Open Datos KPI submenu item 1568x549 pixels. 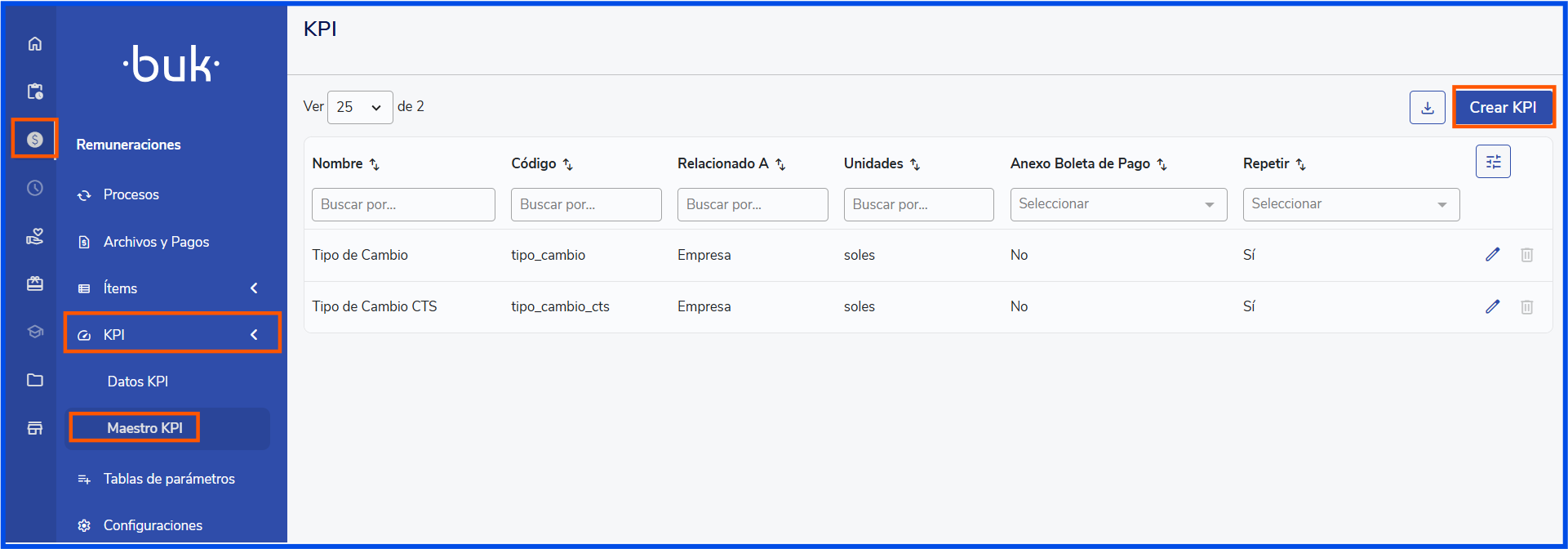pyautogui.click(x=137, y=382)
